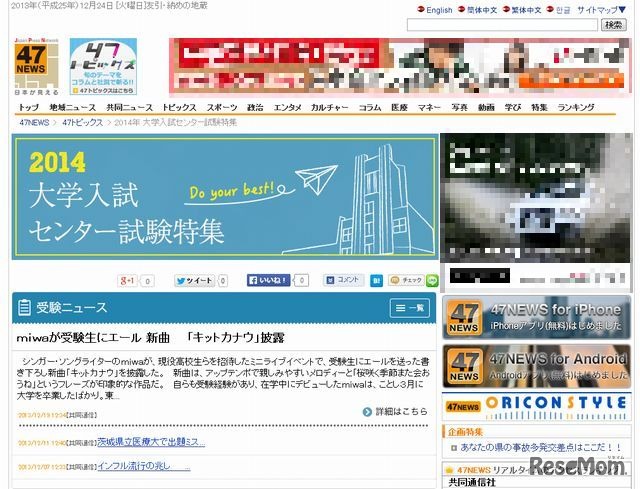The image size is (640, 489).
Task: Click the 47NEWS for iPhone banner
Action: point(536,318)
